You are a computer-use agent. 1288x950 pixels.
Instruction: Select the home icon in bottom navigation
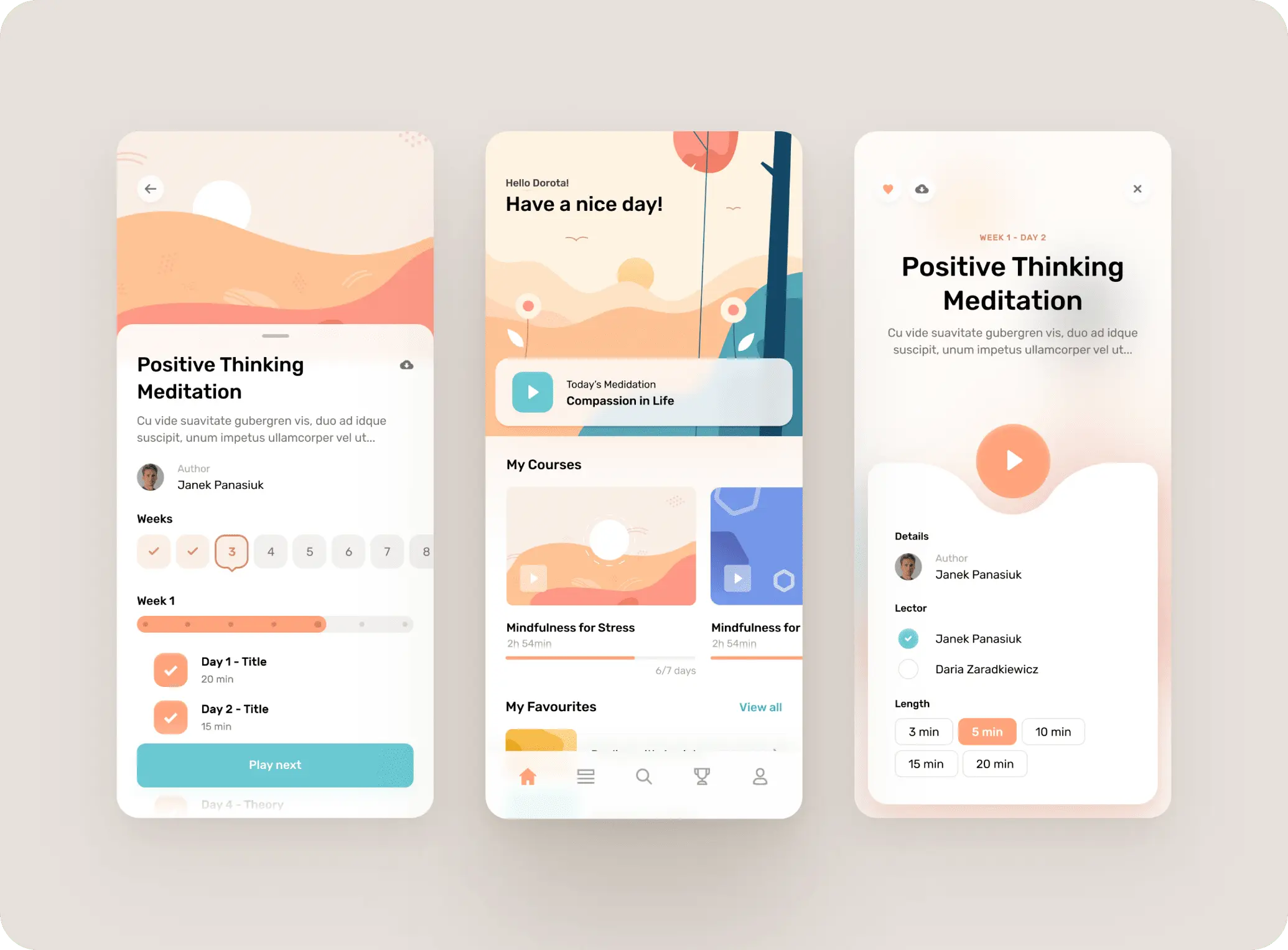pyautogui.click(x=527, y=775)
